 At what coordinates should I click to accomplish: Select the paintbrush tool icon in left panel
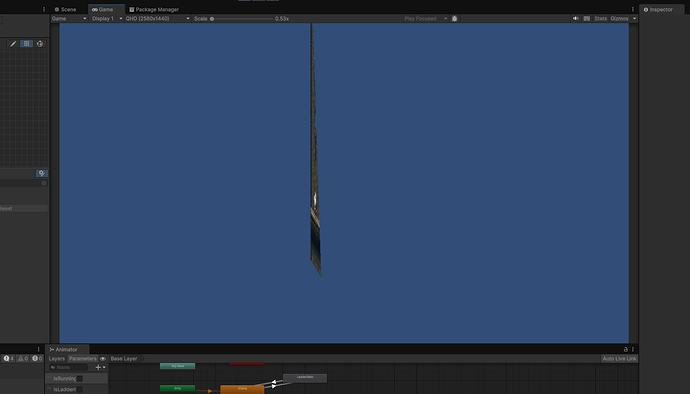click(x=13, y=44)
